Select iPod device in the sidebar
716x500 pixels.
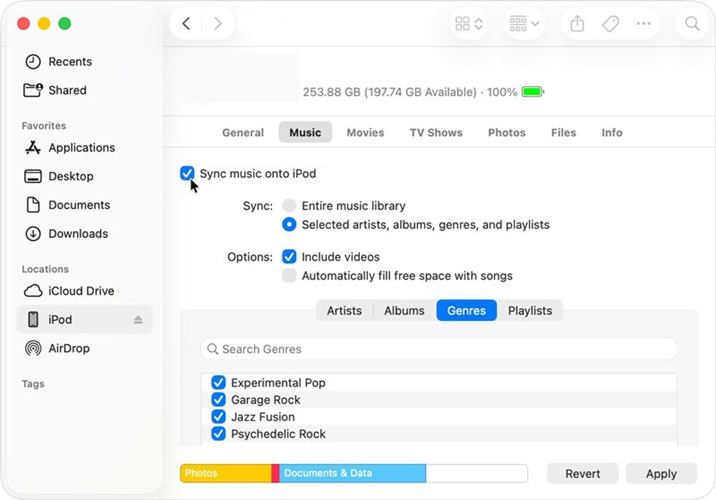[84, 319]
